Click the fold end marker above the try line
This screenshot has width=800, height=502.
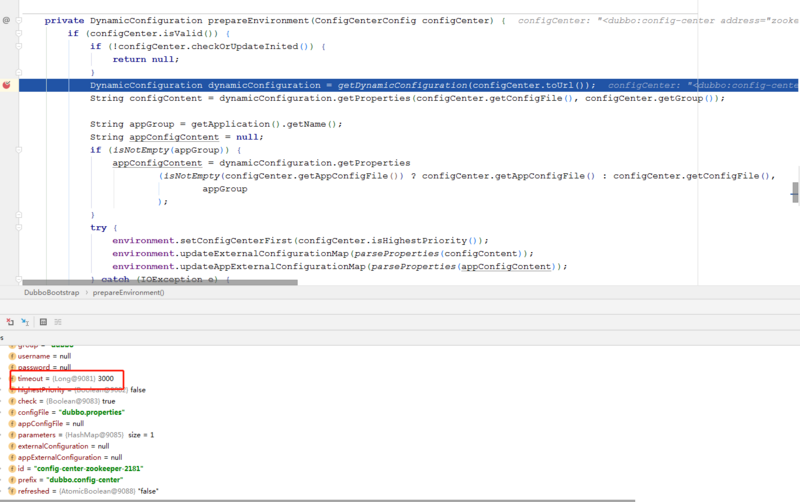pyautogui.click(x=19, y=215)
